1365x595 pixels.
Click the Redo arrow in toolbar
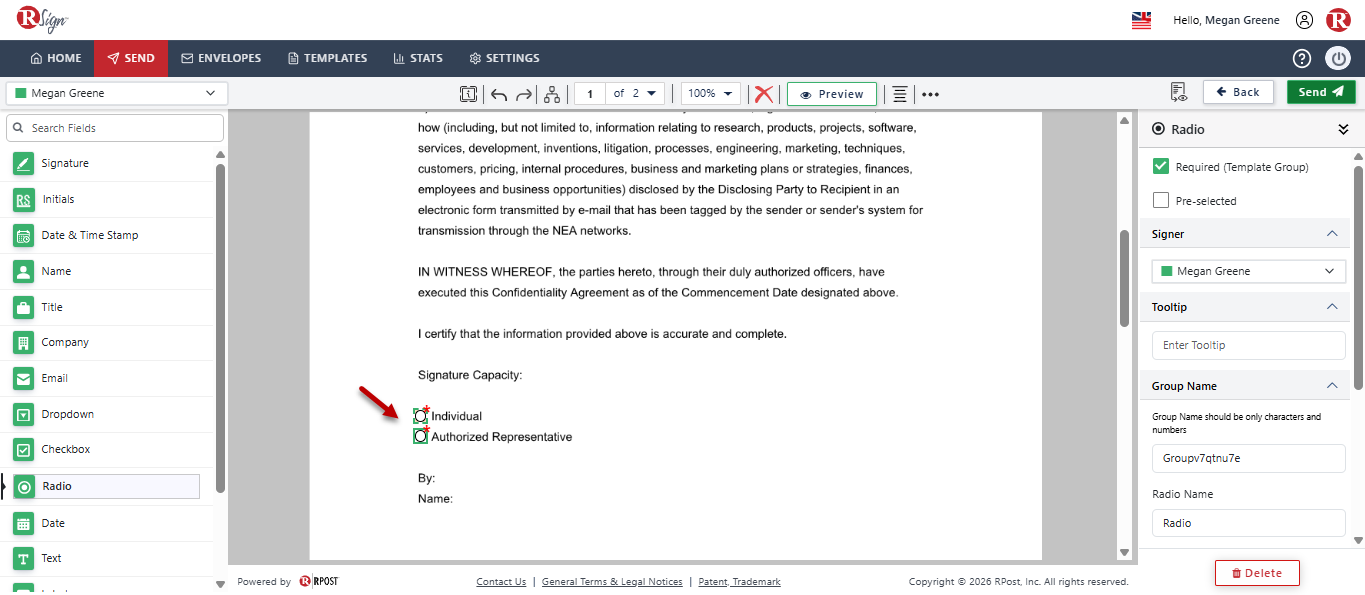click(523, 94)
